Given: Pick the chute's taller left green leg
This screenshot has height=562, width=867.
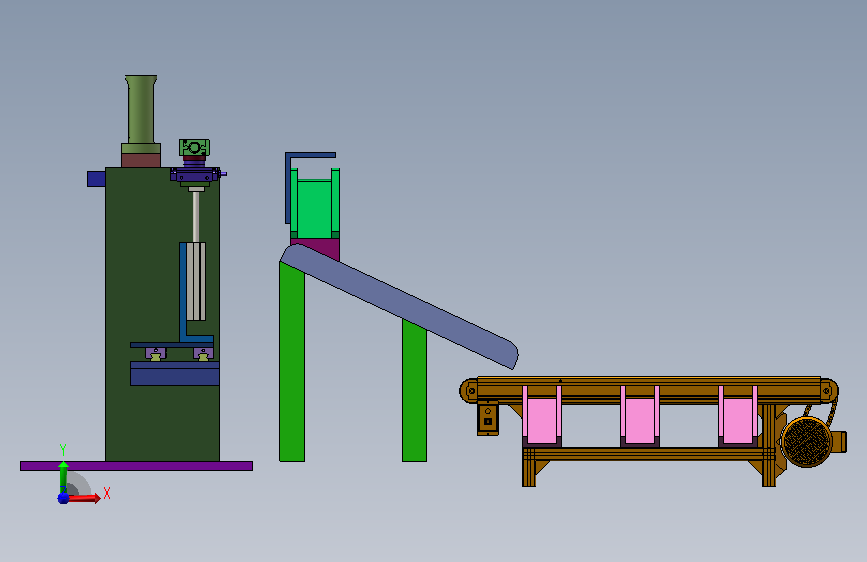Looking at the screenshot, I should pyautogui.click(x=292, y=362).
